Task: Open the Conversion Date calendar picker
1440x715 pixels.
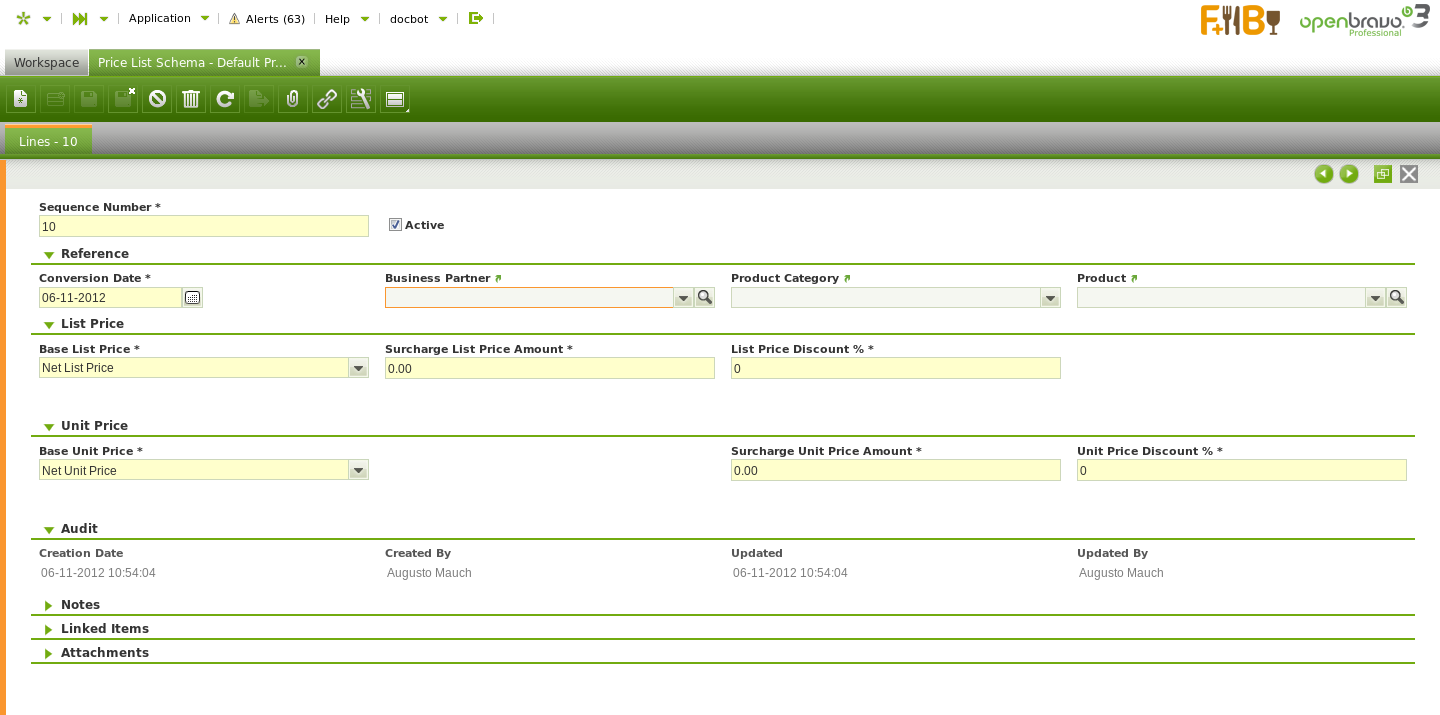Action: [x=193, y=297]
